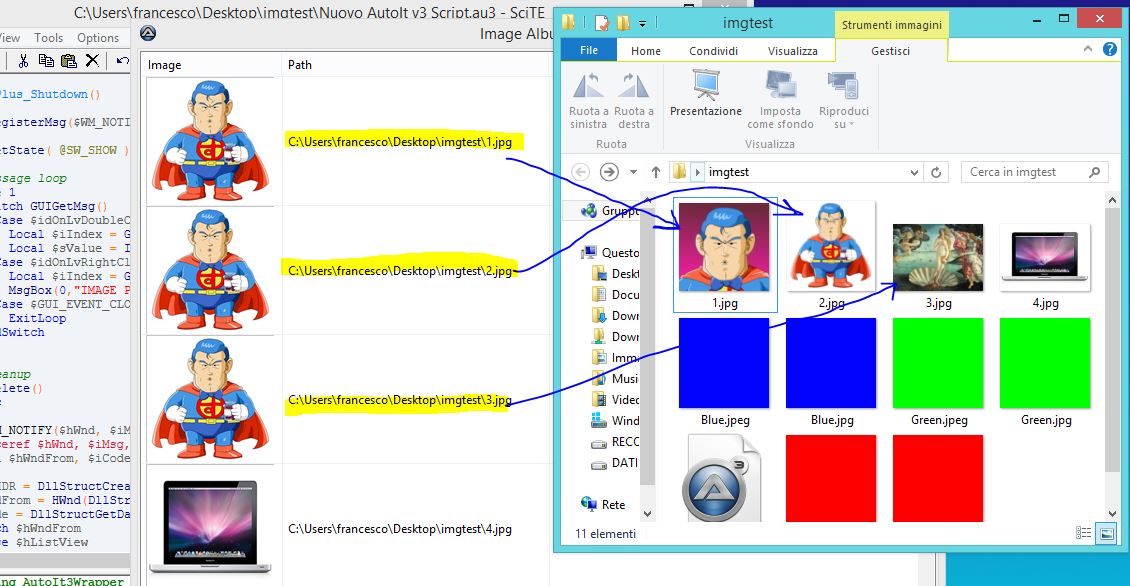Rotate image right with Ruota a destra
The image size is (1130, 586).
pos(633,101)
